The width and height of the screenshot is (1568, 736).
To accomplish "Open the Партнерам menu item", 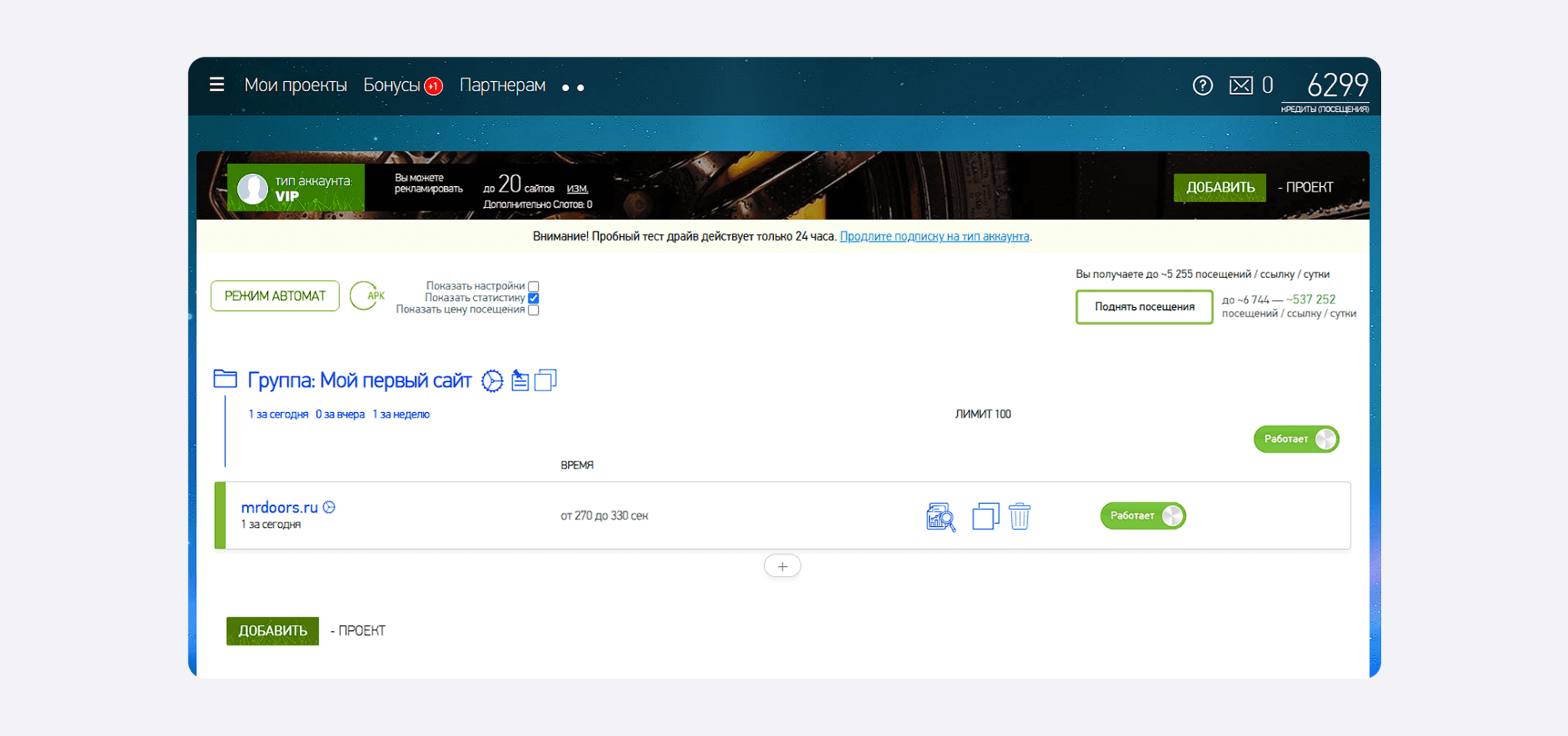I will (502, 85).
